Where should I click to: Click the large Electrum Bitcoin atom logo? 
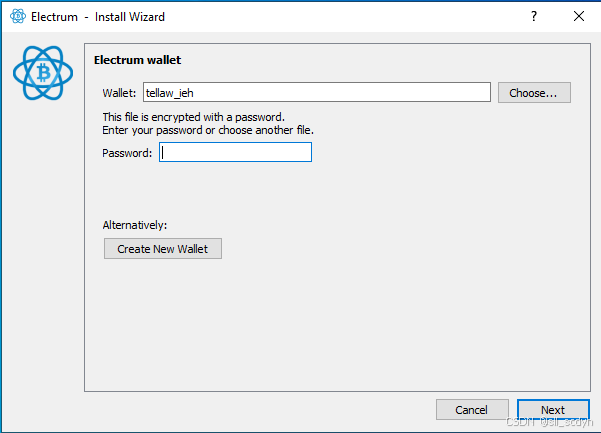pyautogui.click(x=43, y=73)
